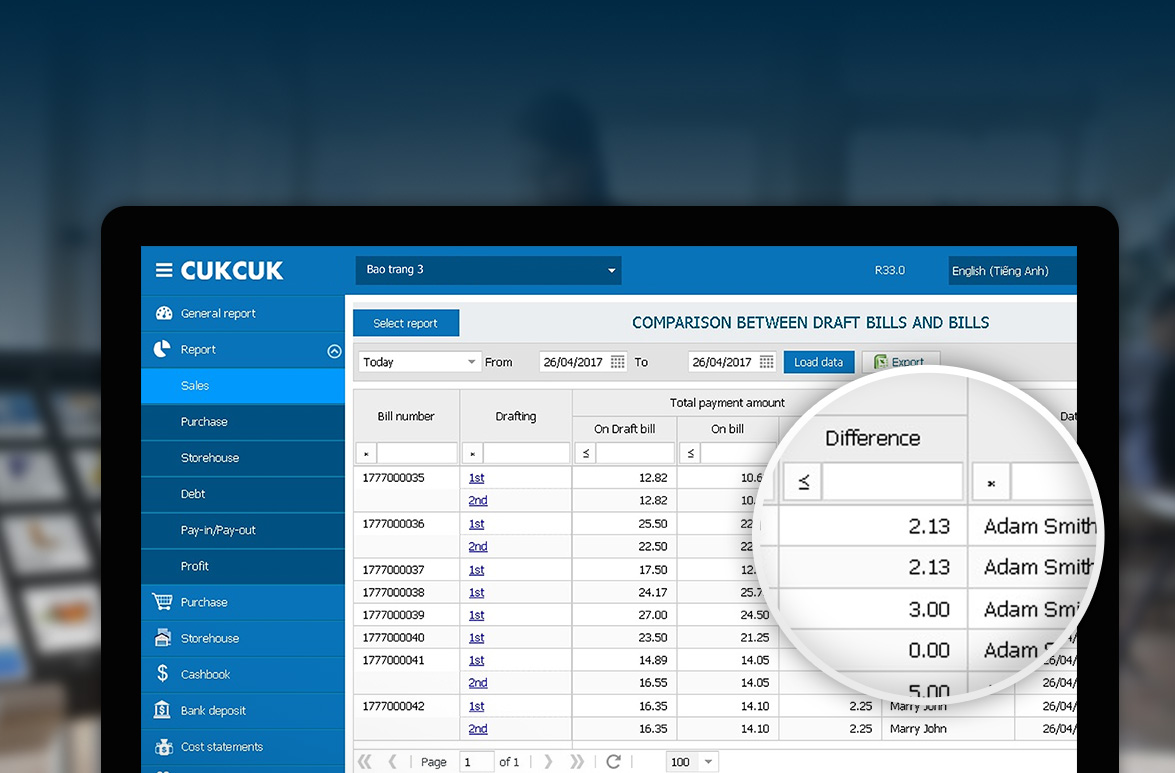Go to the first page arrow

tap(364, 762)
